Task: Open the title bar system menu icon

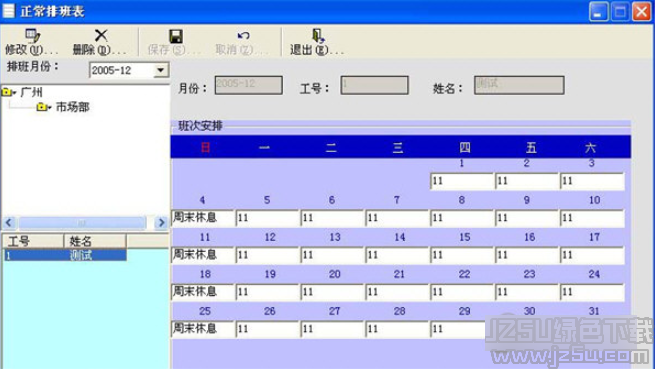Action: pos(8,10)
